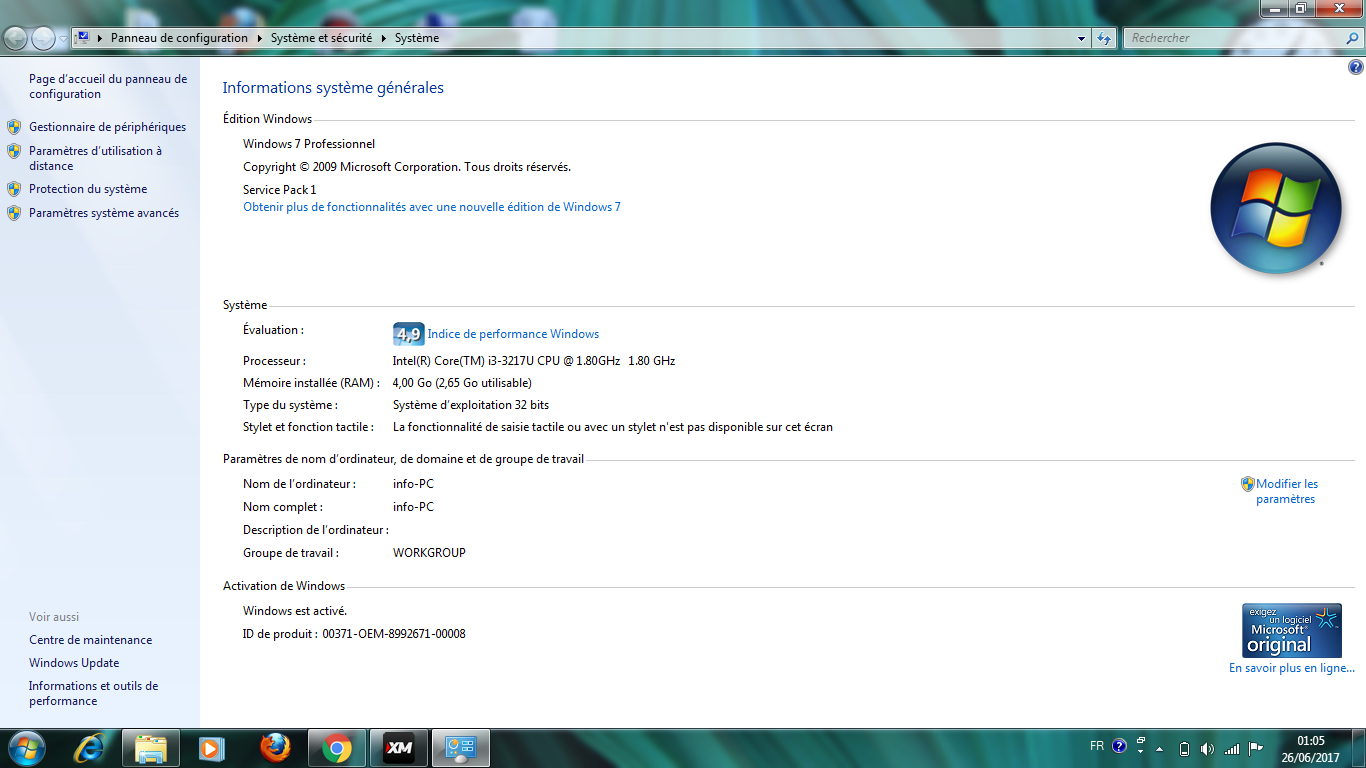Show hidden system tray icons

coord(1160,748)
